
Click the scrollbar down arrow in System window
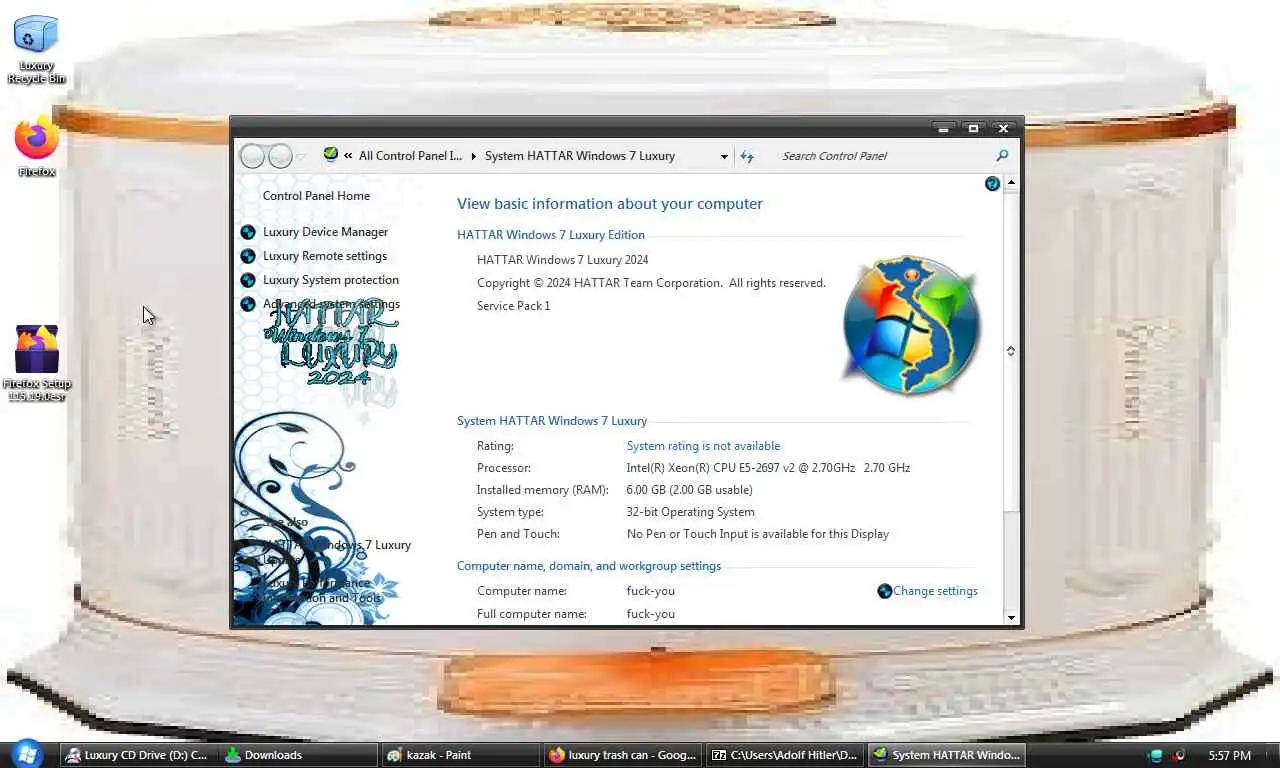tap(1011, 618)
